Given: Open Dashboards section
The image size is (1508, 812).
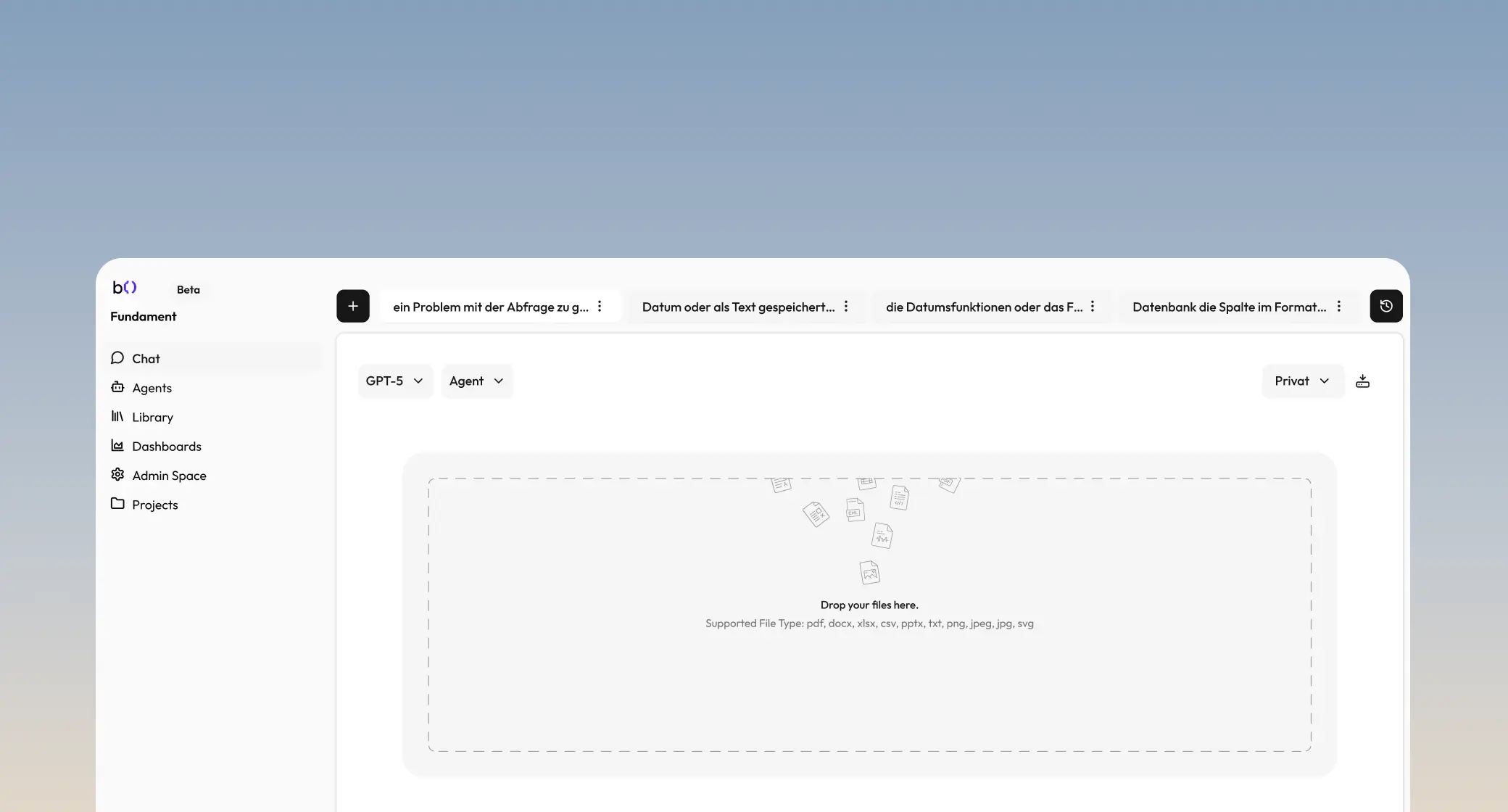Looking at the screenshot, I should pos(166,447).
